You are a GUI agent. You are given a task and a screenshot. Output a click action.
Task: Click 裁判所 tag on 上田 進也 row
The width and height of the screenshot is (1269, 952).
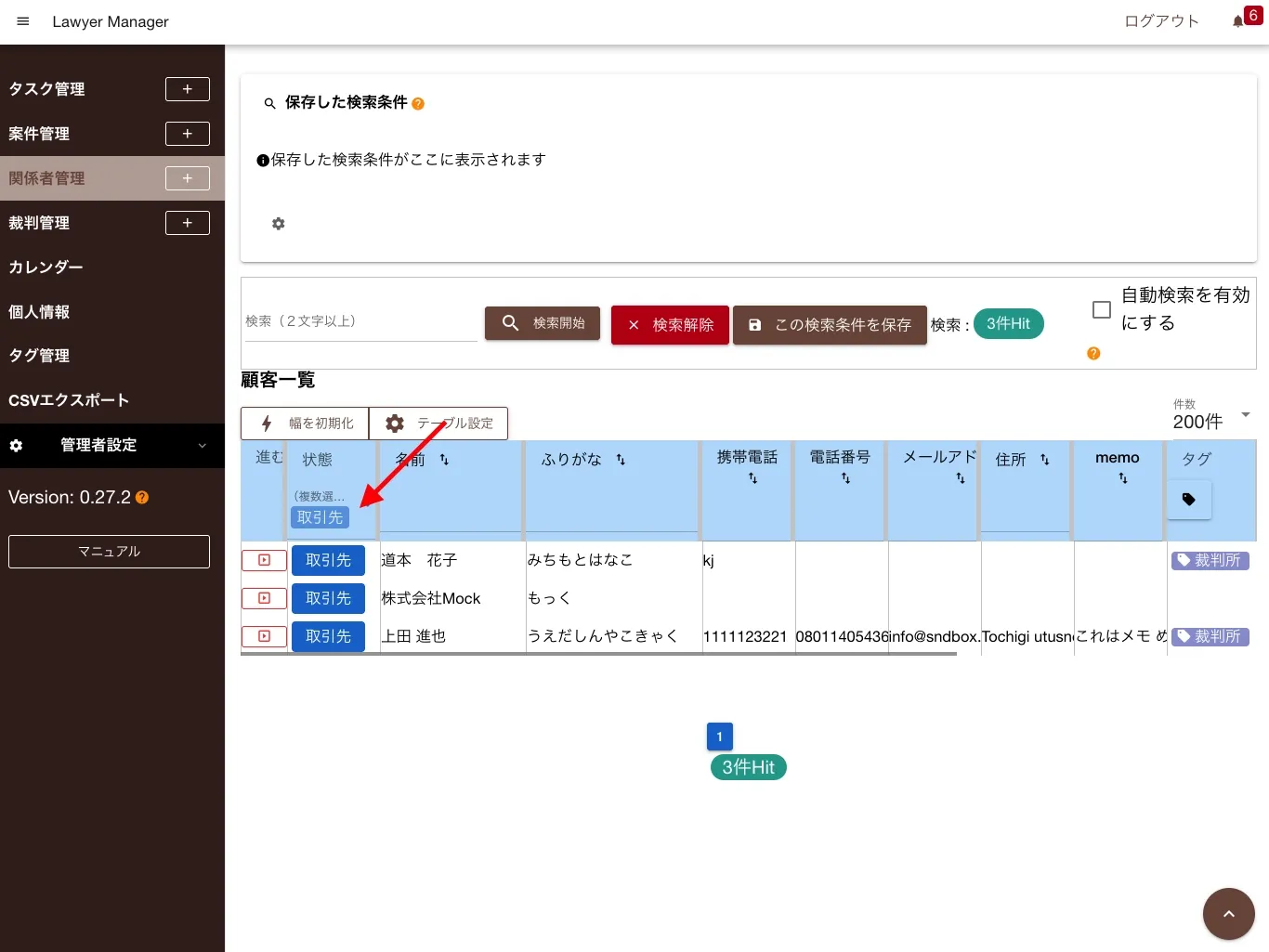[1210, 636]
